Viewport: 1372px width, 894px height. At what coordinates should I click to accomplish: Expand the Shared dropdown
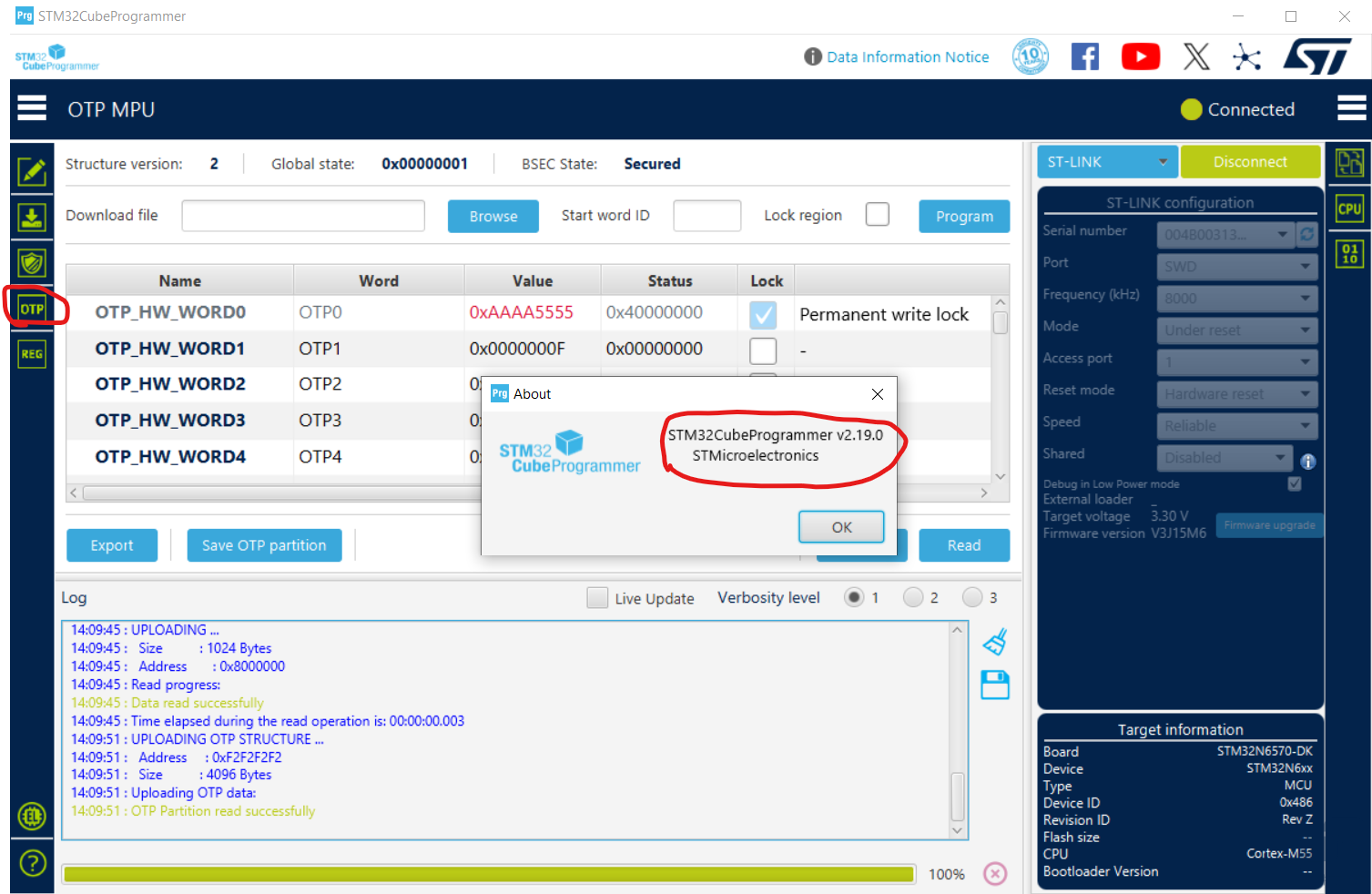[x=1225, y=458]
